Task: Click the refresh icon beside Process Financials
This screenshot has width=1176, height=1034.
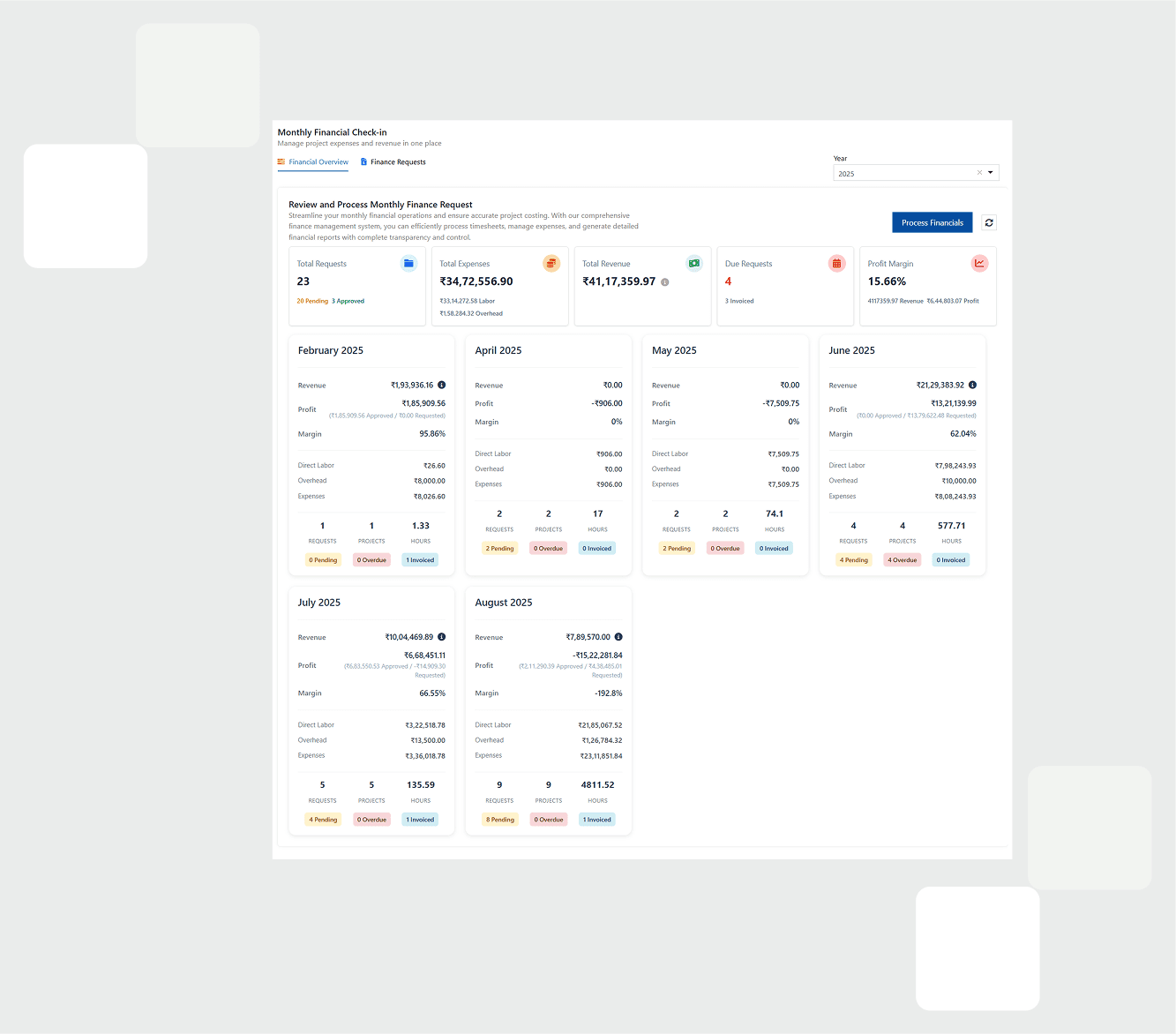Action: click(989, 223)
